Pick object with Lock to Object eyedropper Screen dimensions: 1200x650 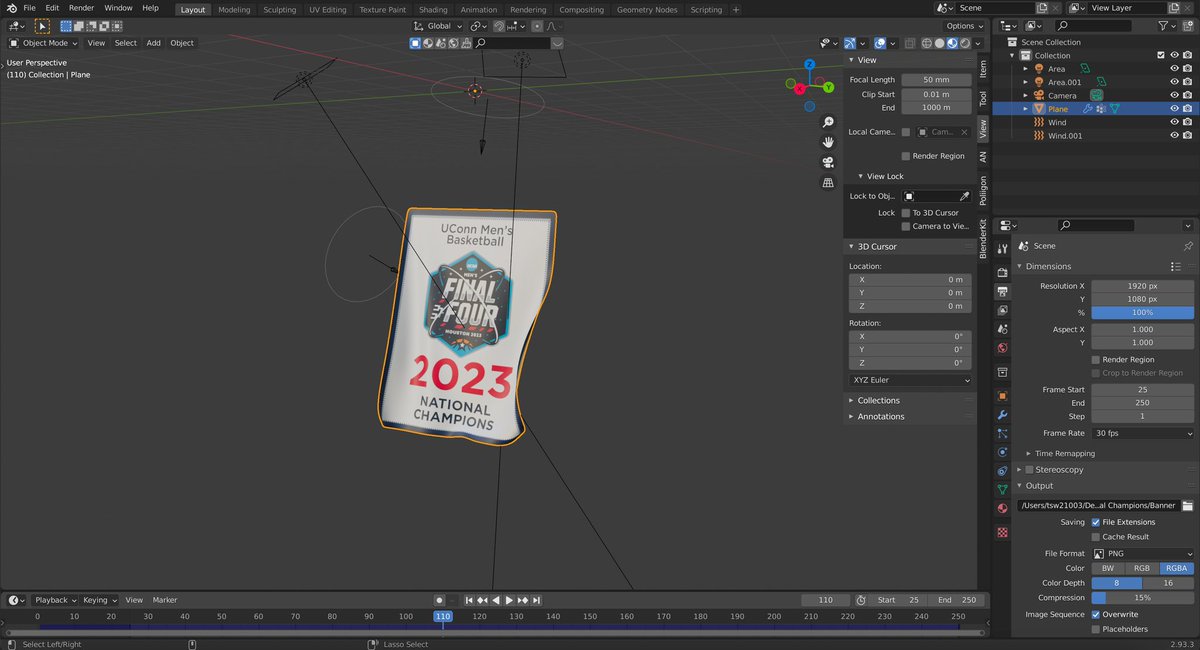point(965,196)
